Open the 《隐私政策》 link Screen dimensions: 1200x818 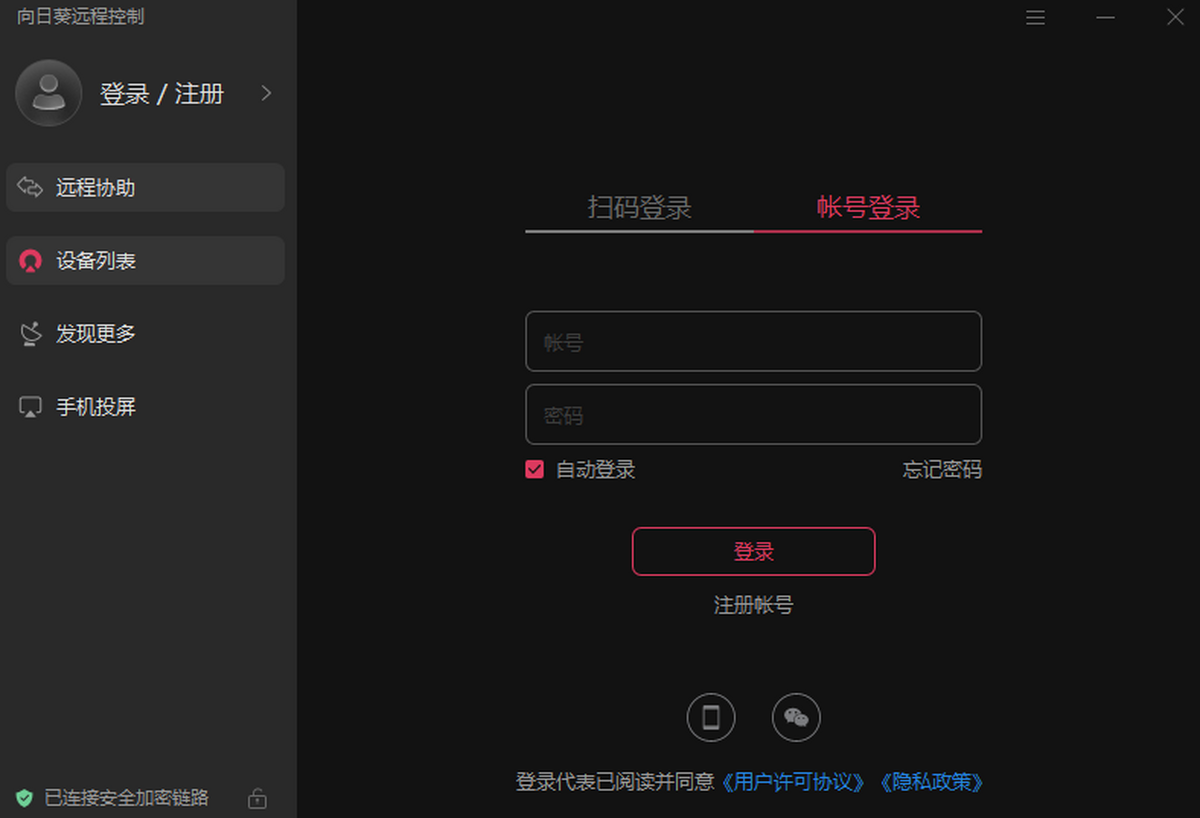(932, 782)
